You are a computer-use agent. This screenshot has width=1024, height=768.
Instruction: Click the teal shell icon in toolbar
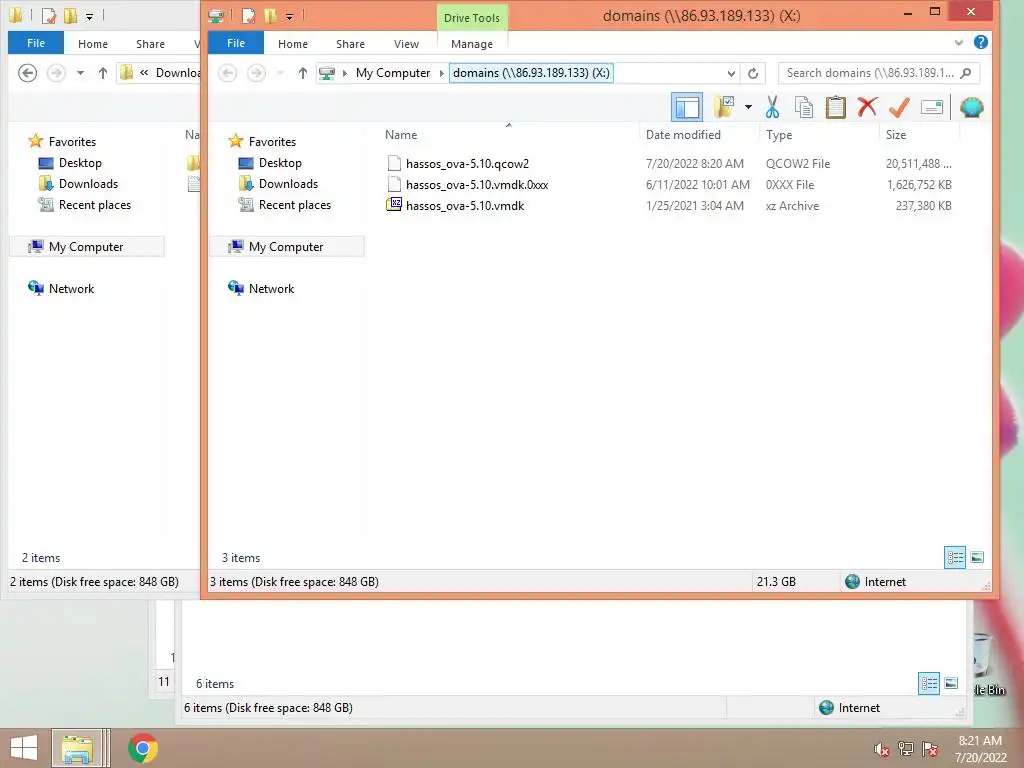(972, 107)
